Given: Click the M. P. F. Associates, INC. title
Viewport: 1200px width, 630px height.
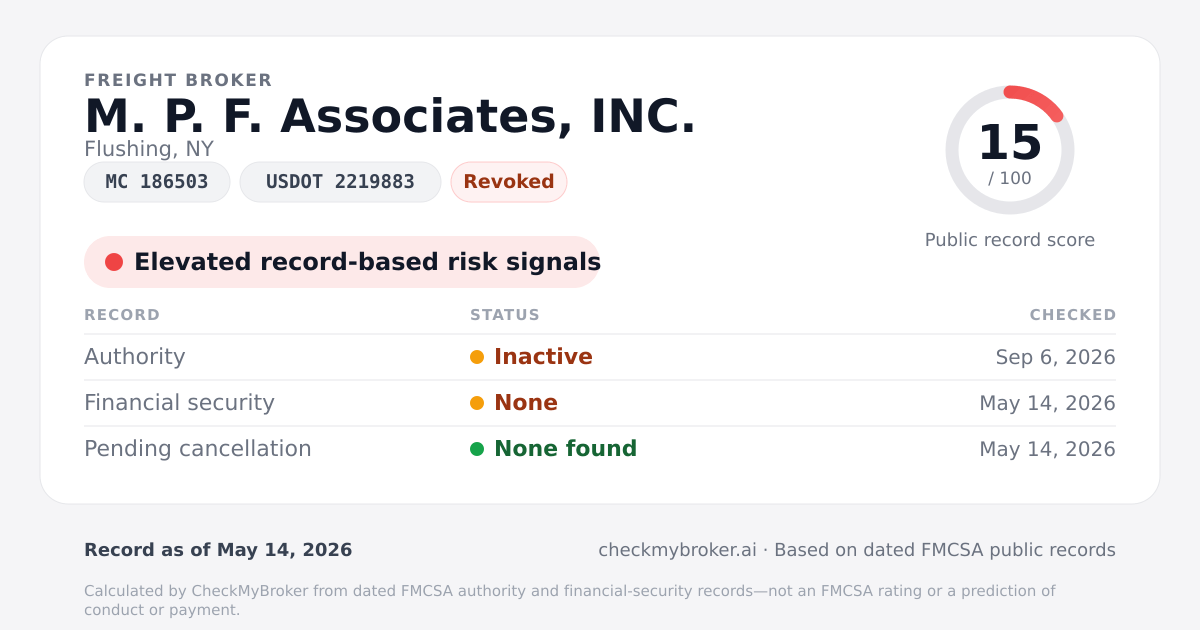Looking at the screenshot, I should point(390,117).
